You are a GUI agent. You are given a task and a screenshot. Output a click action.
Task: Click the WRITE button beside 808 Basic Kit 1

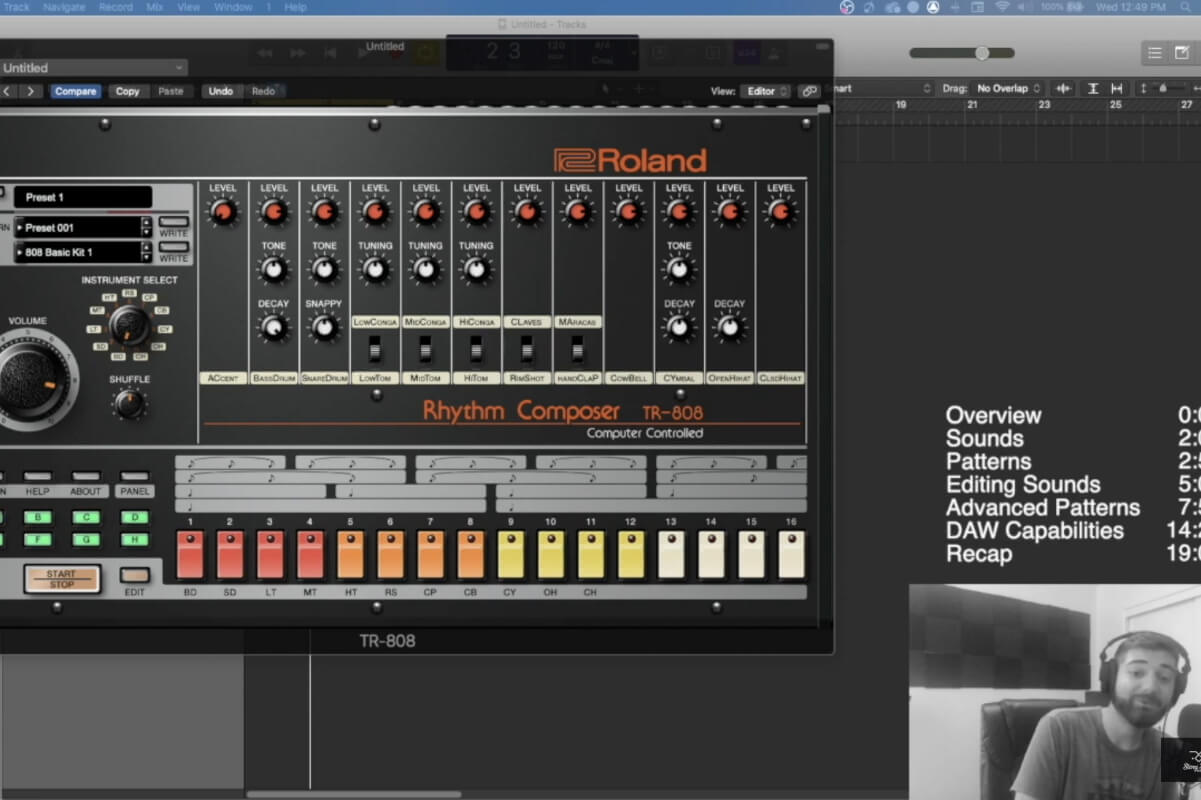tap(173, 246)
